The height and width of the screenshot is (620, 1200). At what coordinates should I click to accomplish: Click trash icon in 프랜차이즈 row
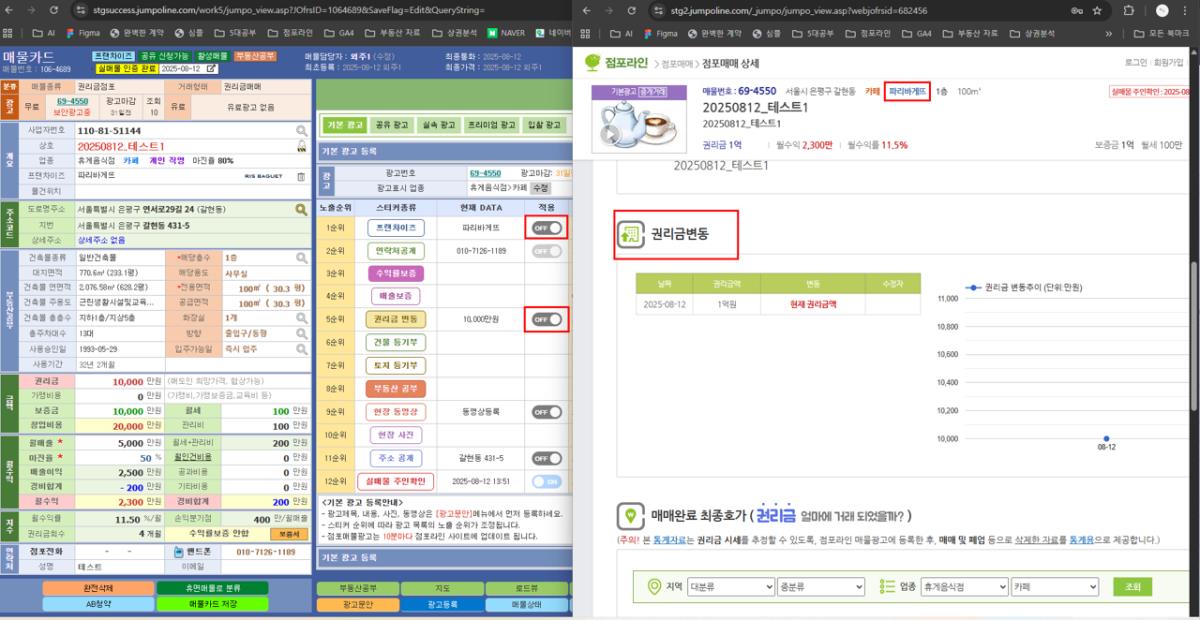[301, 177]
